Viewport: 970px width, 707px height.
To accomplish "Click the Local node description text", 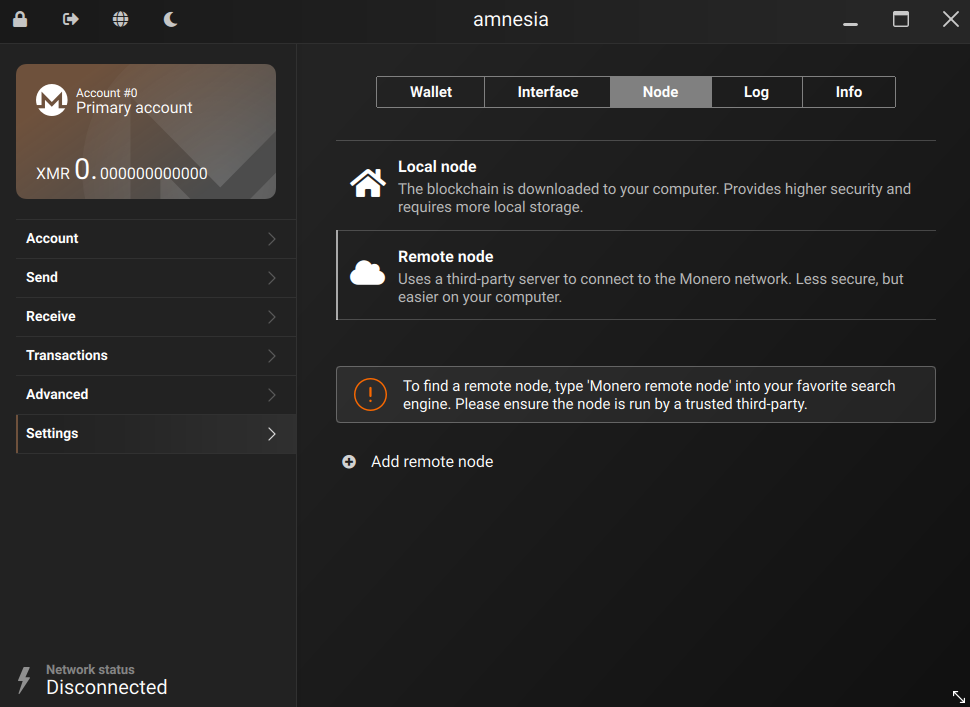I will pos(654,198).
